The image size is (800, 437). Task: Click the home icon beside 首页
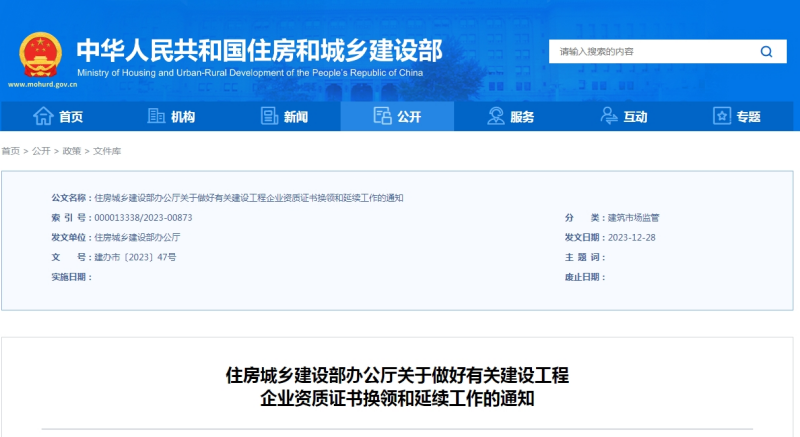coord(43,117)
